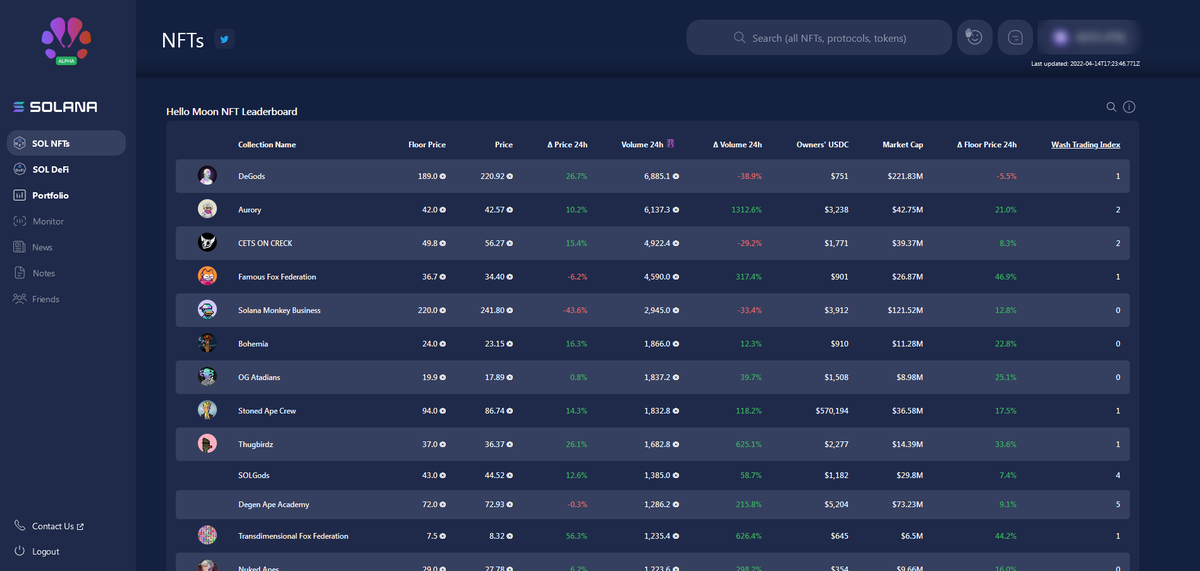Click the Aurory collection avatar
Screen dimensions: 1200x571
click(207, 209)
